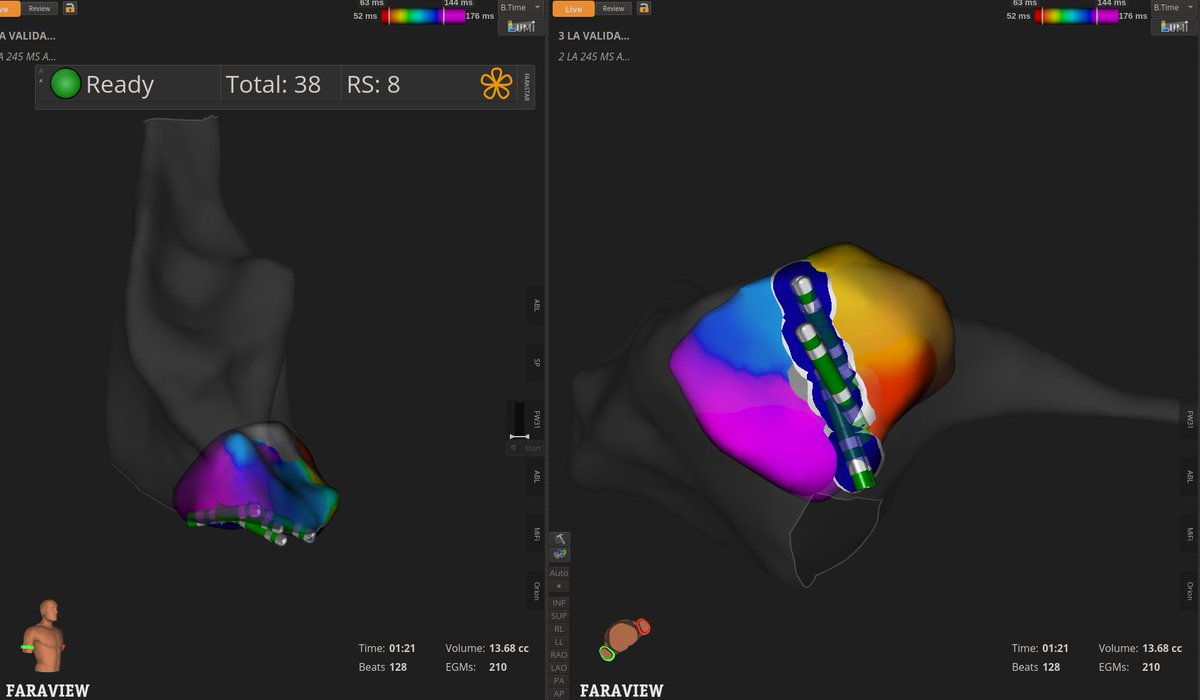
Task: Click the 'EGMs: 210' value in right view
Action: coord(1130,667)
